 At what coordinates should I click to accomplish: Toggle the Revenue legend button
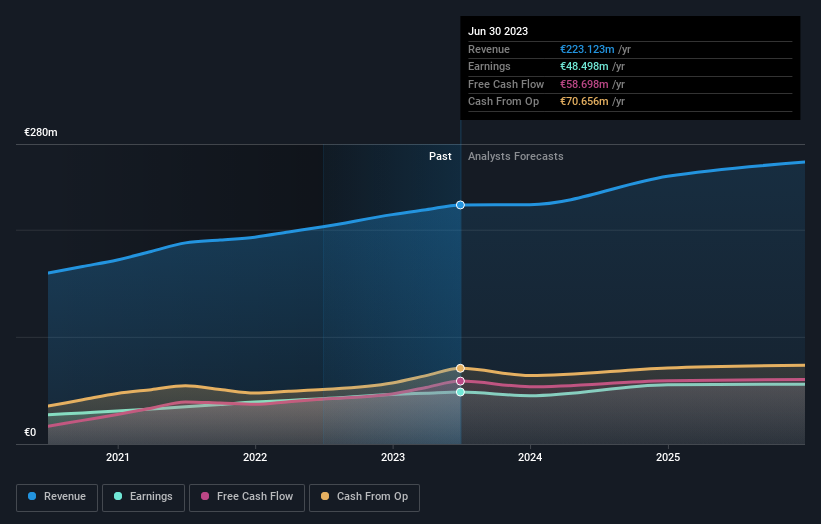pyautogui.click(x=57, y=497)
